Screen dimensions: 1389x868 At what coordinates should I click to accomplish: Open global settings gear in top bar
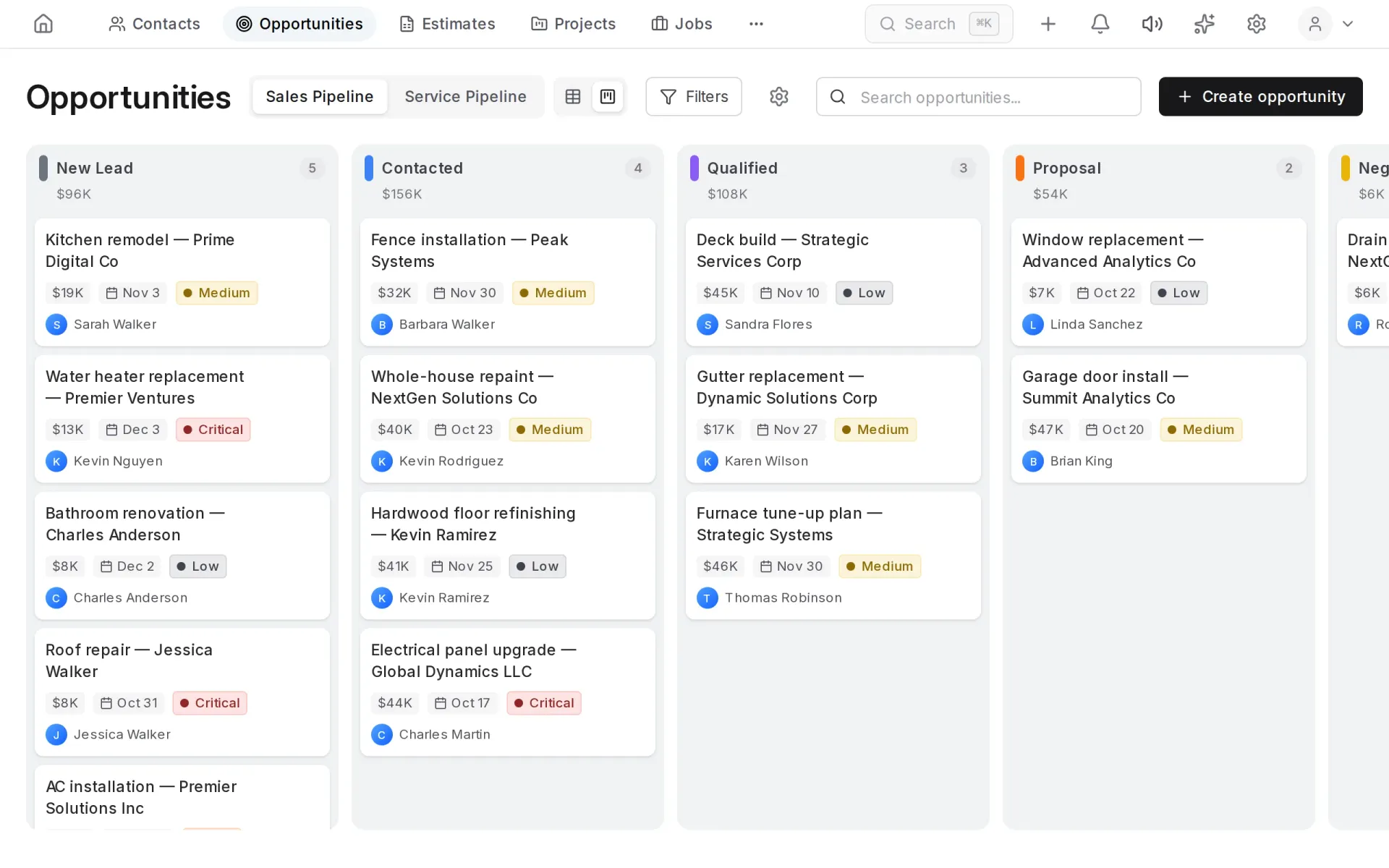coord(1256,24)
